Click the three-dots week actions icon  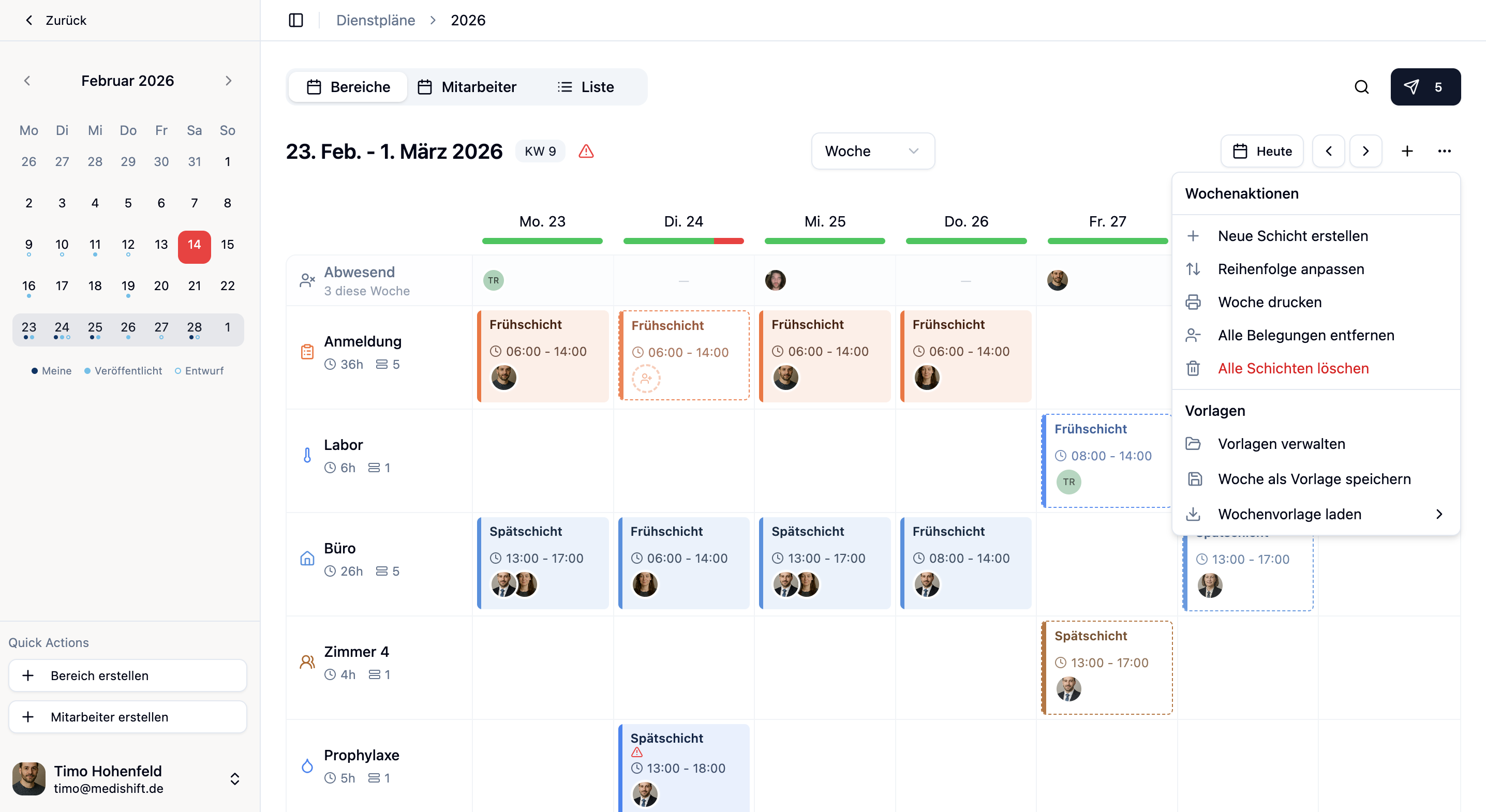point(1444,151)
